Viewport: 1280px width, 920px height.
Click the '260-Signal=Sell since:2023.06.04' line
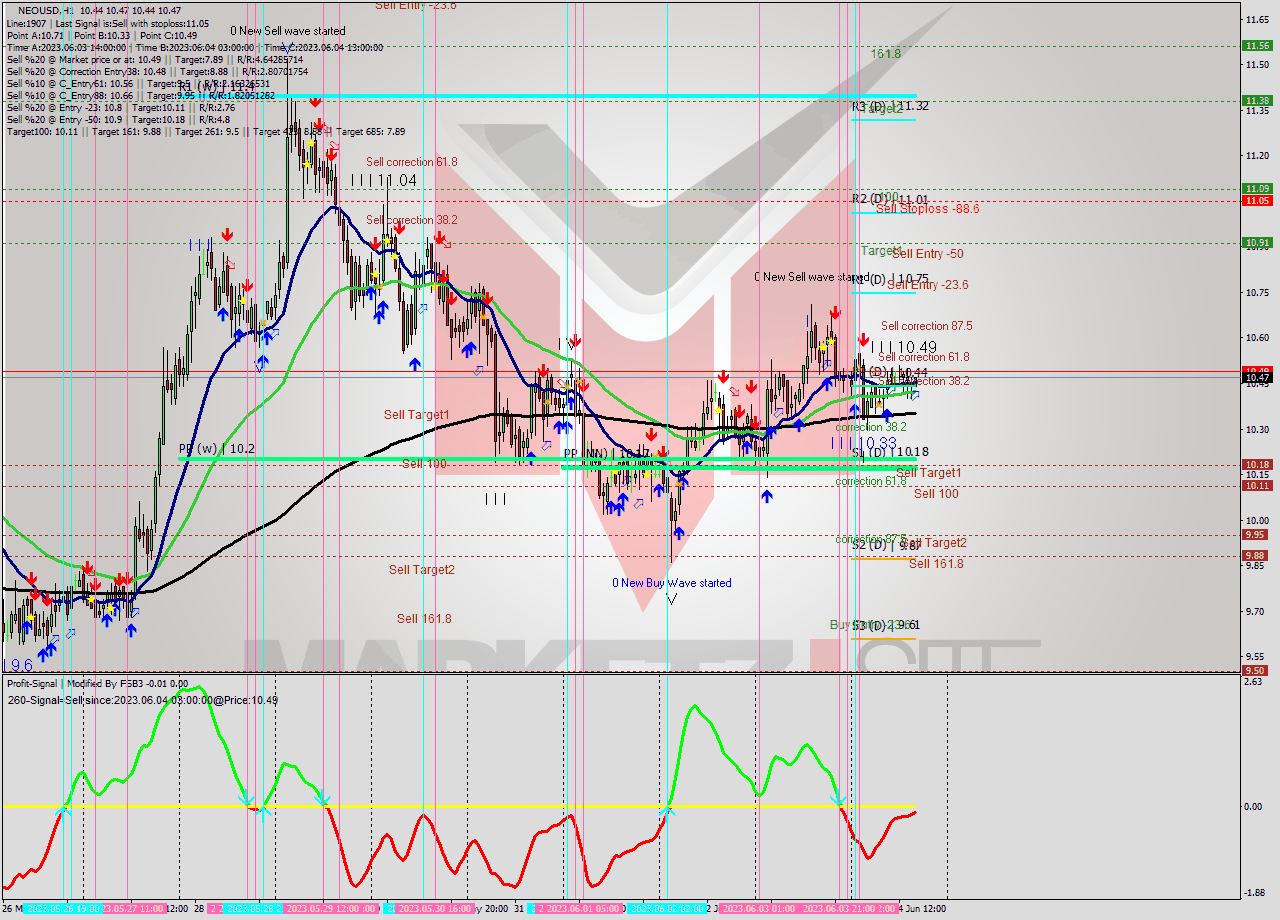143,700
